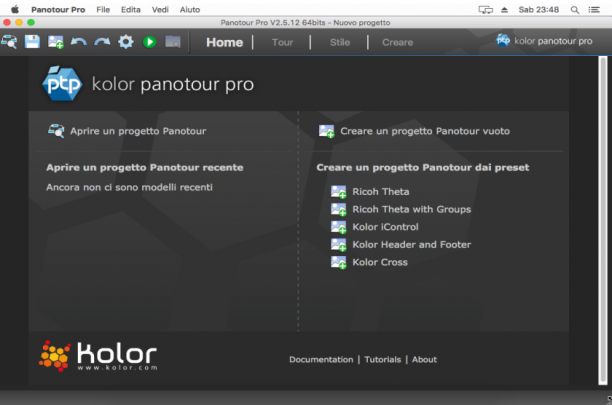612x405 pixels.
Task: Select the Kolor Header and Footer preset
Action: point(412,245)
